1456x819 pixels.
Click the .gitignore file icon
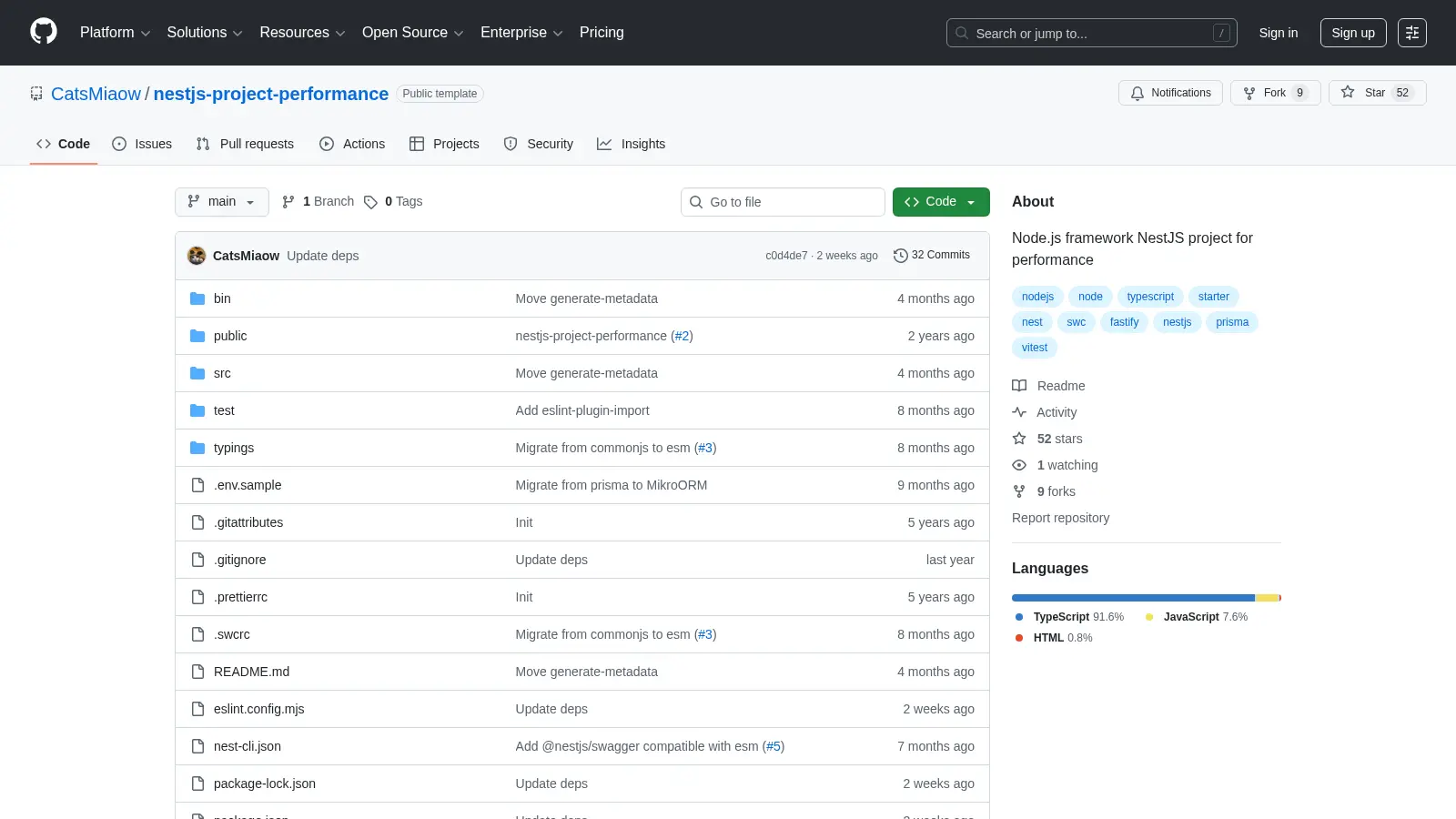(197, 560)
